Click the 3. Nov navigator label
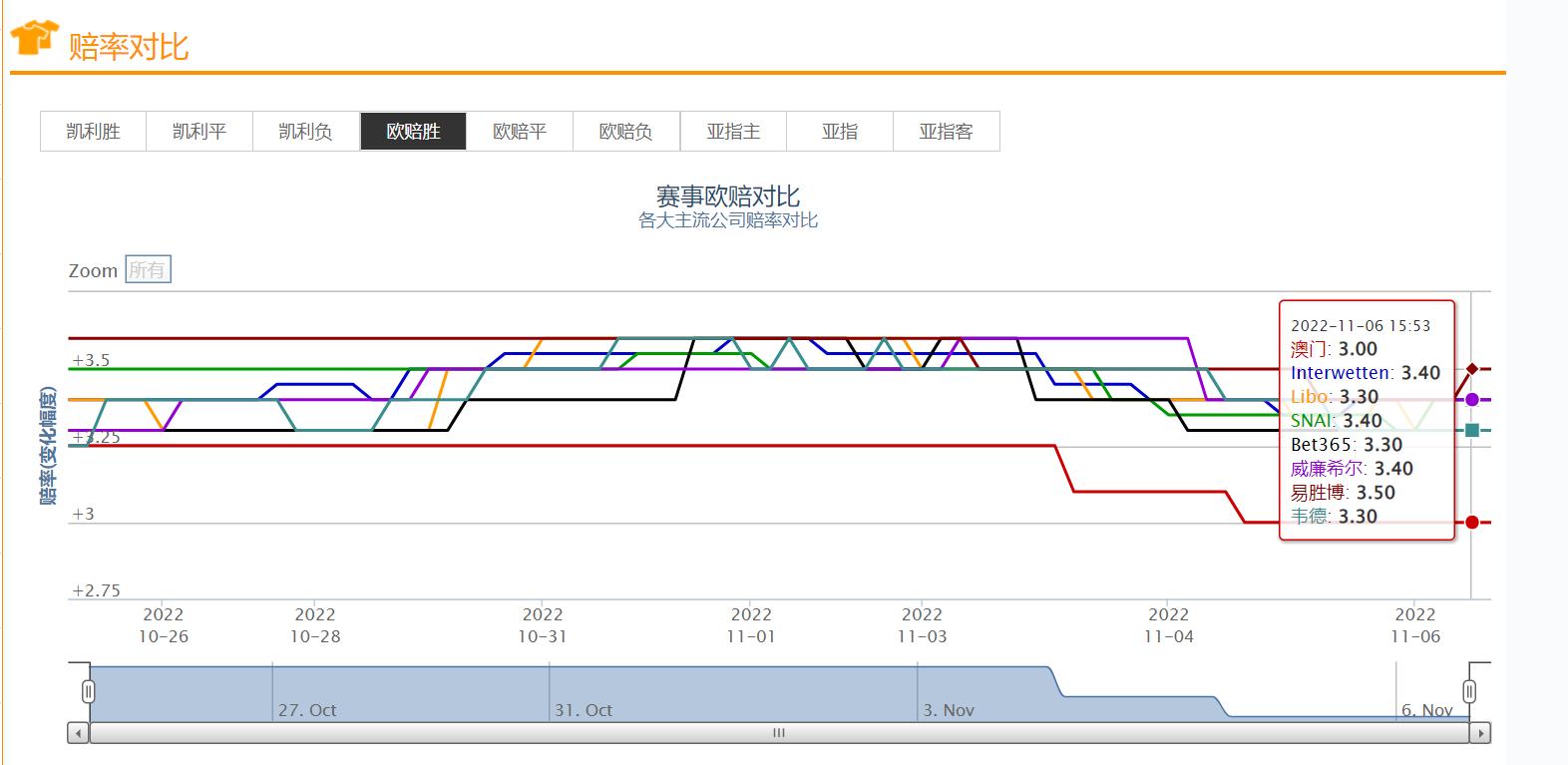 (949, 710)
